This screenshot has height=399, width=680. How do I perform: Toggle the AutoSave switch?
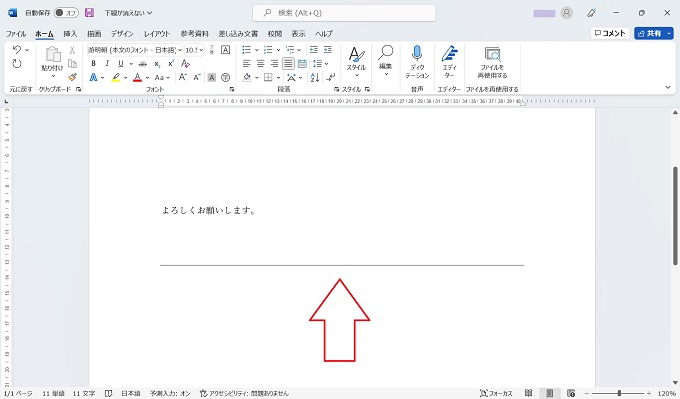pyautogui.click(x=66, y=13)
